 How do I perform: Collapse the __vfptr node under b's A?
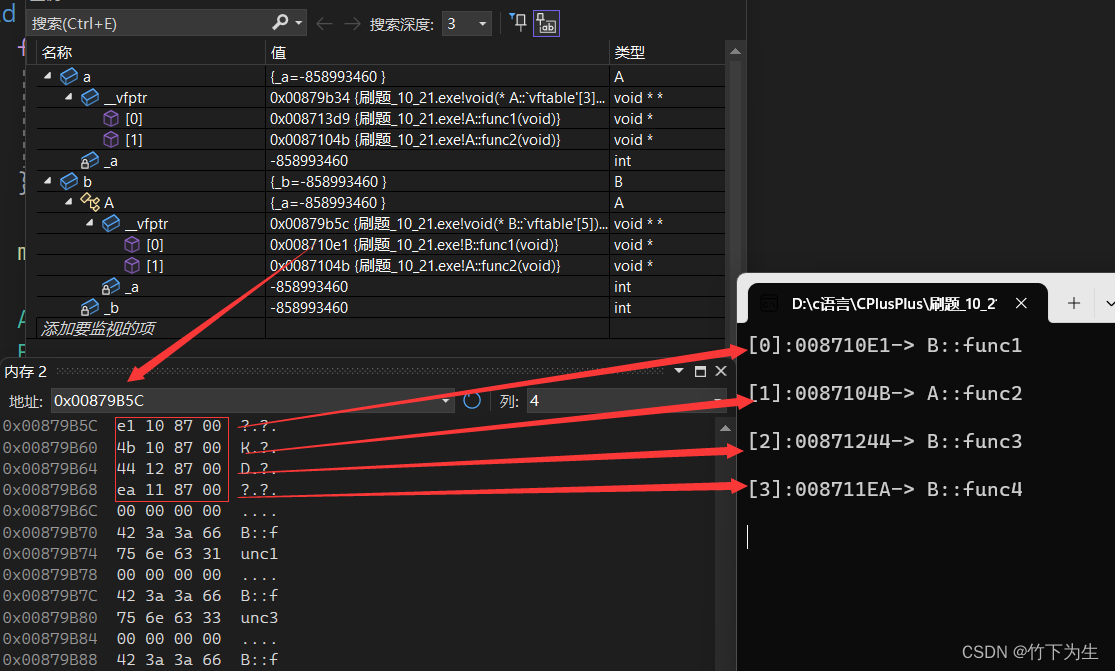click(90, 222)
